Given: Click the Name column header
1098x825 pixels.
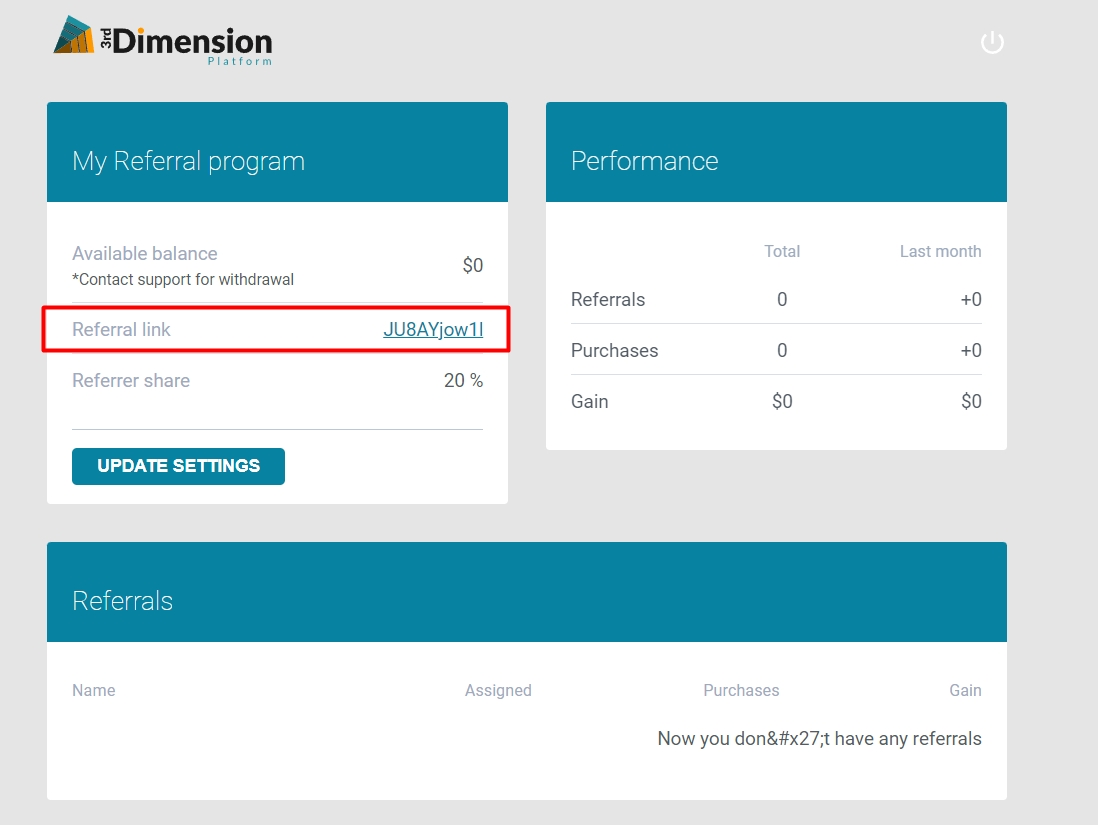Looking at the screenshot, I should pos(93,691).
